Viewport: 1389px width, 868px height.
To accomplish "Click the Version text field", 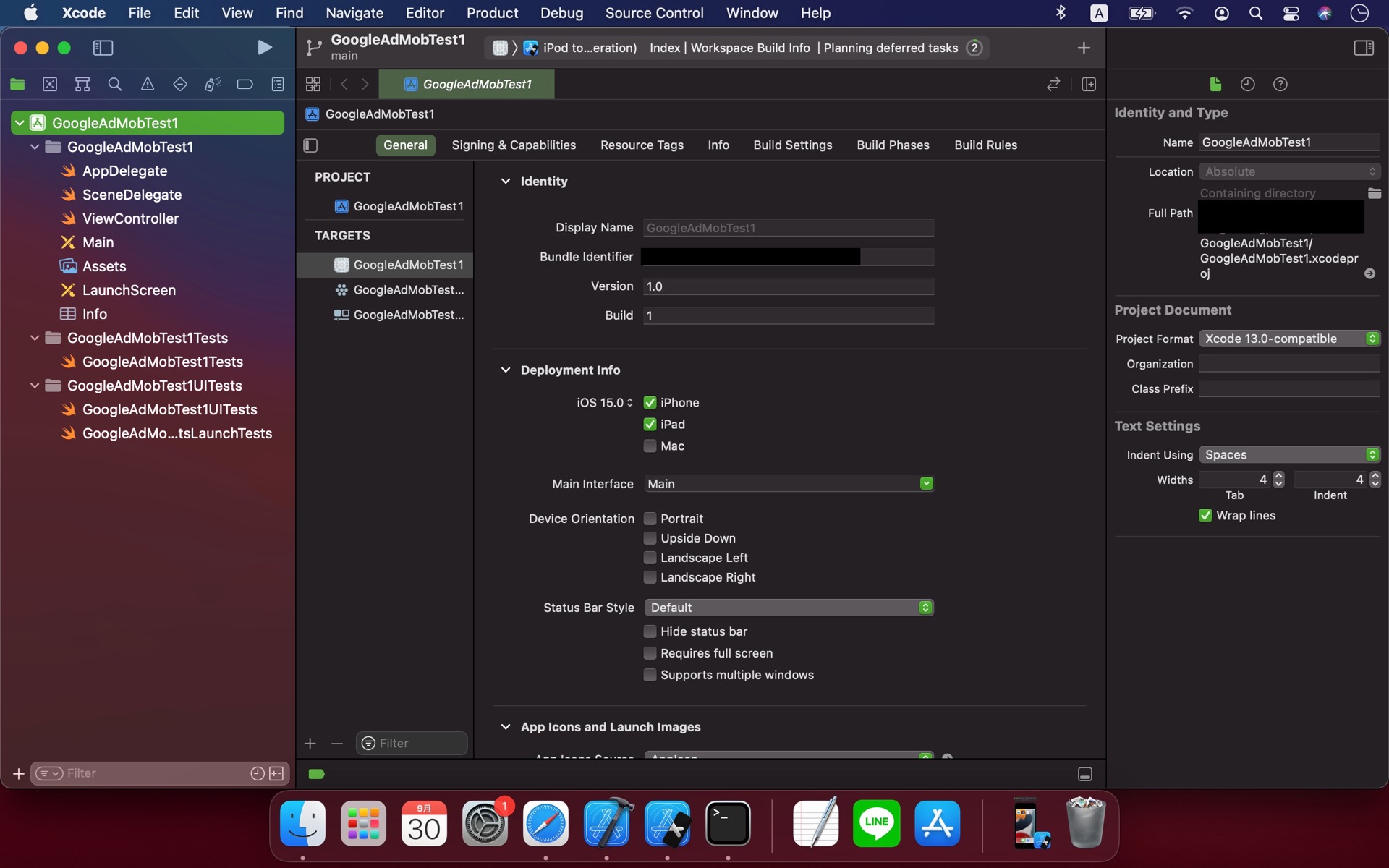I will click(x=789, y=286).
